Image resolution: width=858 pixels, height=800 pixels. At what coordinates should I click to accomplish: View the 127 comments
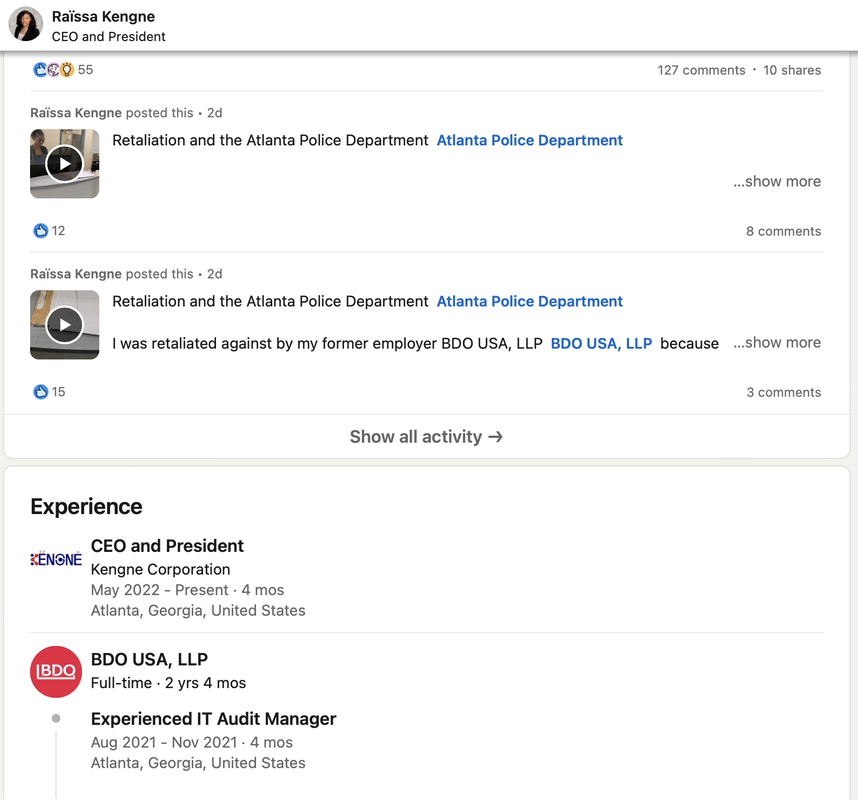(701, 70)
